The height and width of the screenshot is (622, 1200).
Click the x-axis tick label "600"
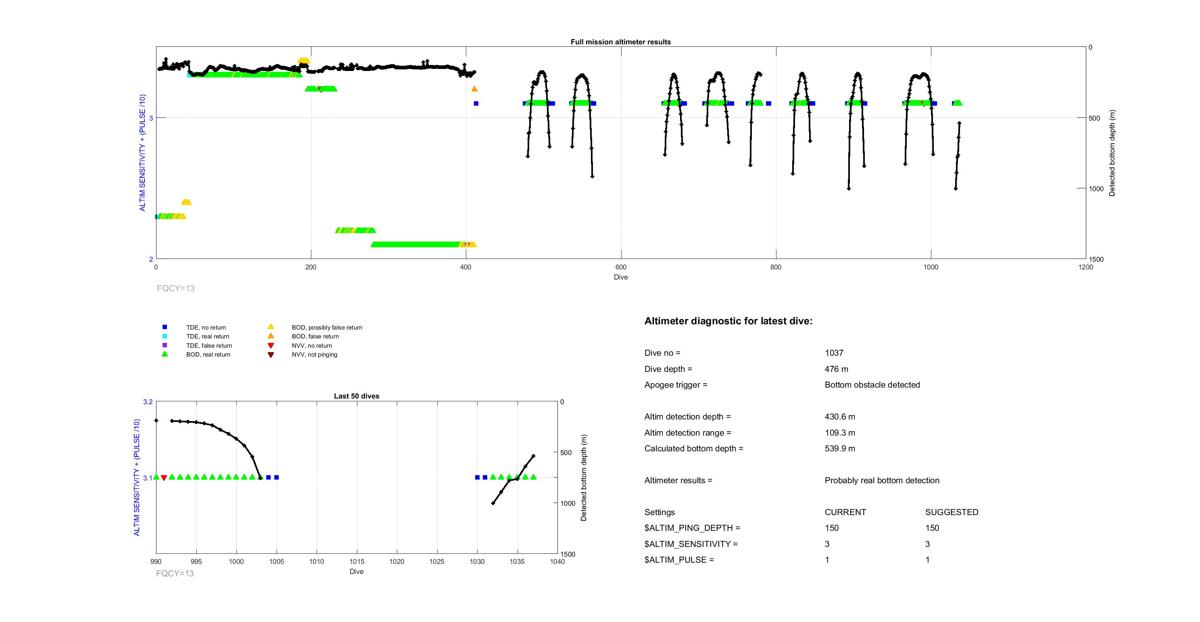pos(621,268)
